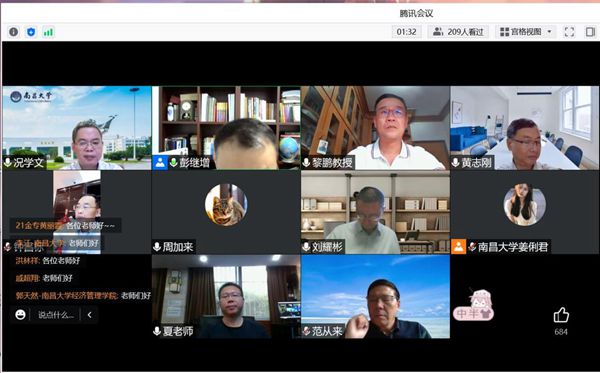The height and width of the screenshot is (373, 600).
Task: Give a thumbs-up like
Action: 561,316
